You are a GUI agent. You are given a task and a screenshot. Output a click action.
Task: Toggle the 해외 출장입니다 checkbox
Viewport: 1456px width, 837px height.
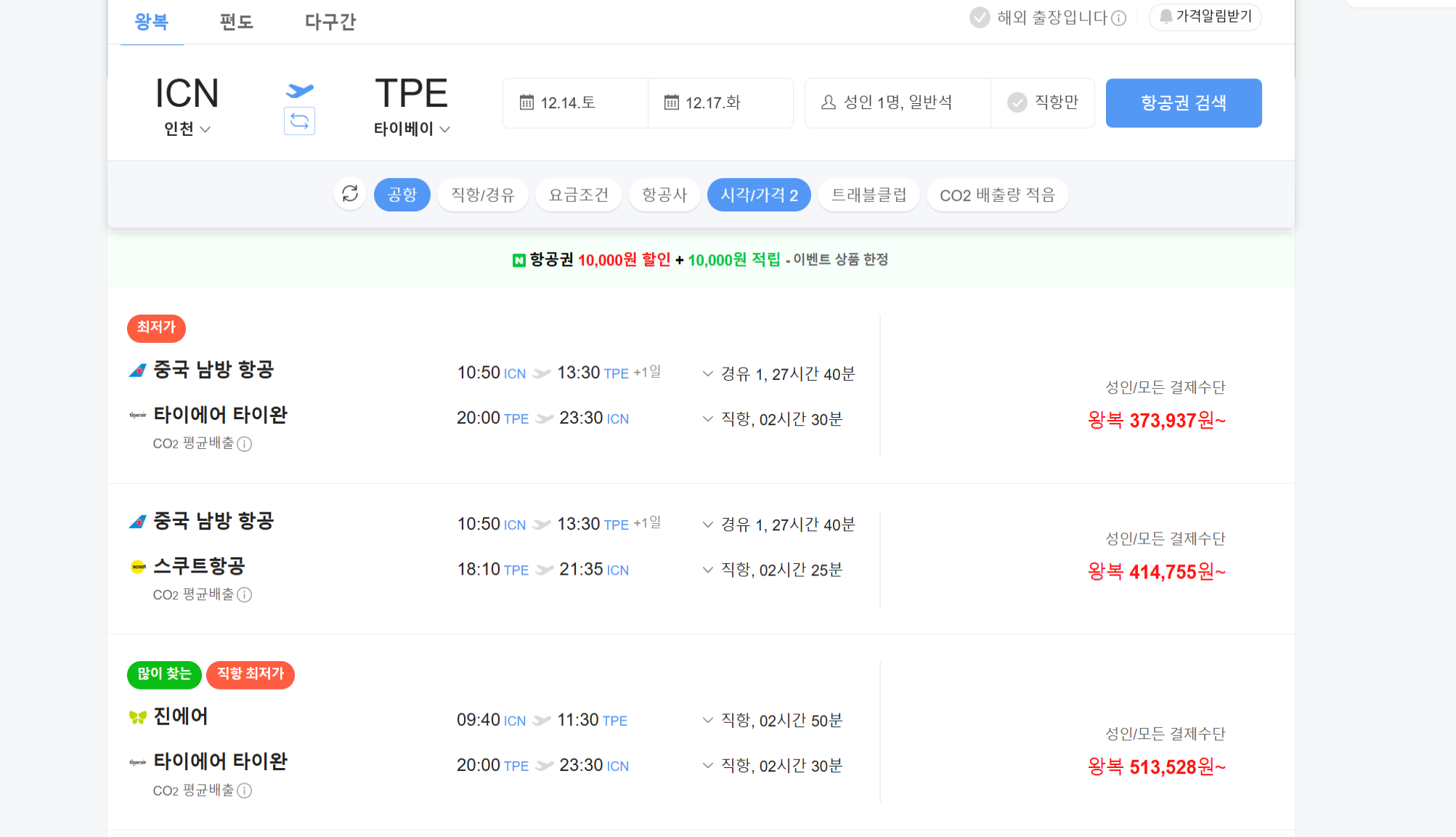click(980, 17)
